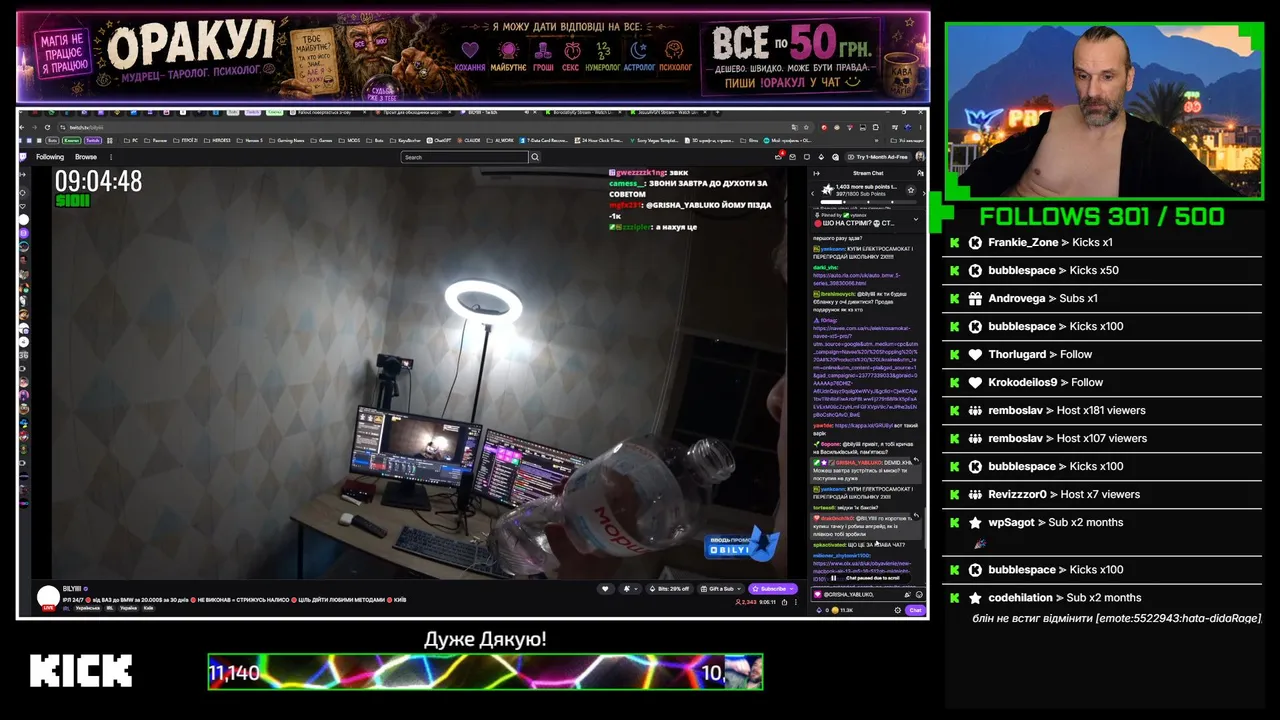Expand the pinned message chevron in chat
The width and height of the screenshot is (1280, 720).
point(915,220)
